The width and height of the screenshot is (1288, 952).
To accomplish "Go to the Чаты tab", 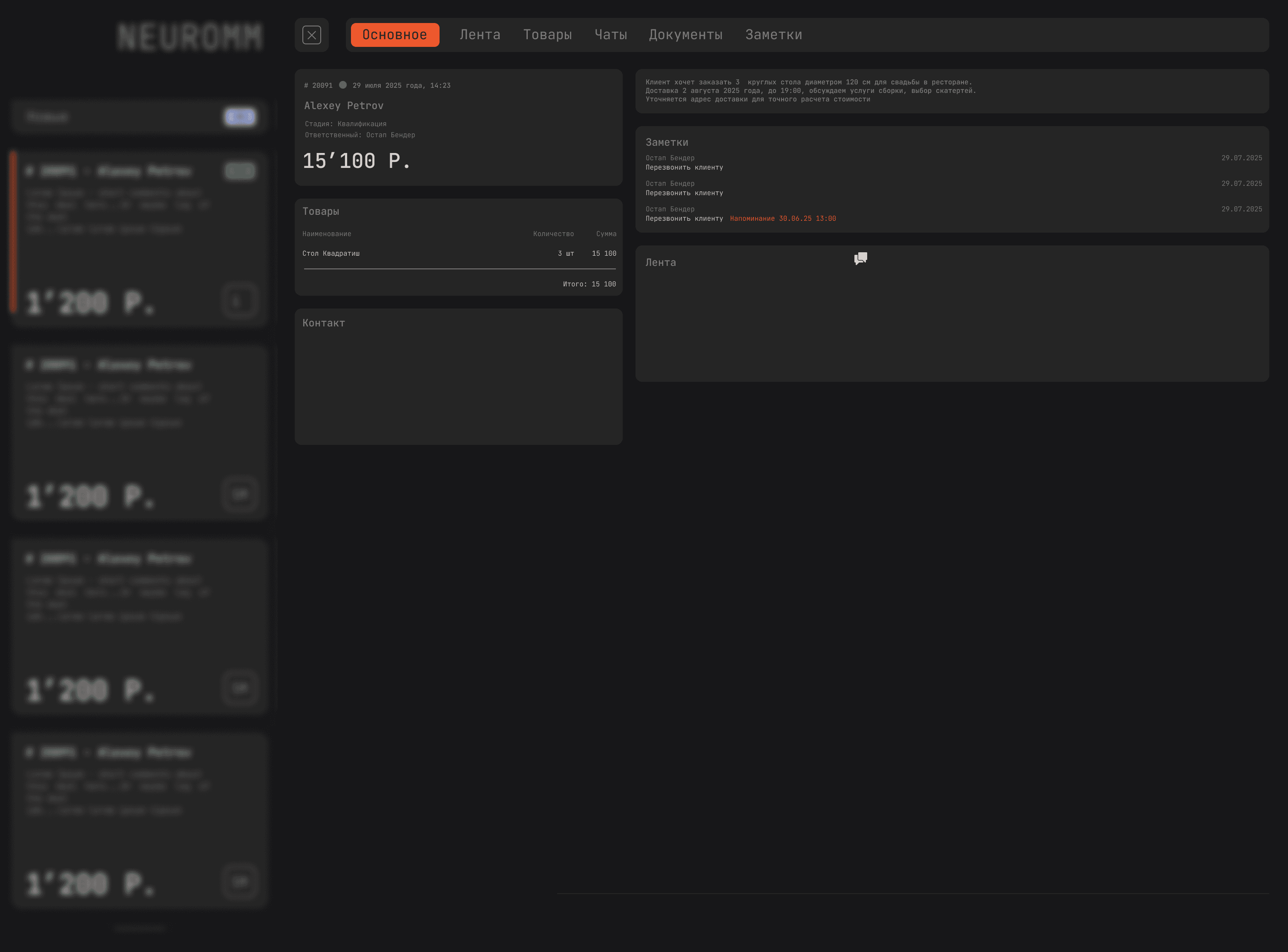I will tap(611, 35).
